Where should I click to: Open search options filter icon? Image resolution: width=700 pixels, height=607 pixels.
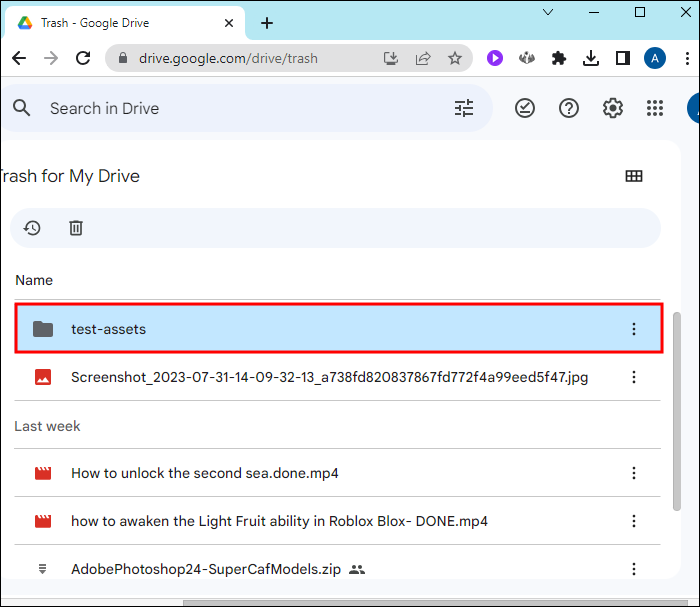(x=464, y=108)
